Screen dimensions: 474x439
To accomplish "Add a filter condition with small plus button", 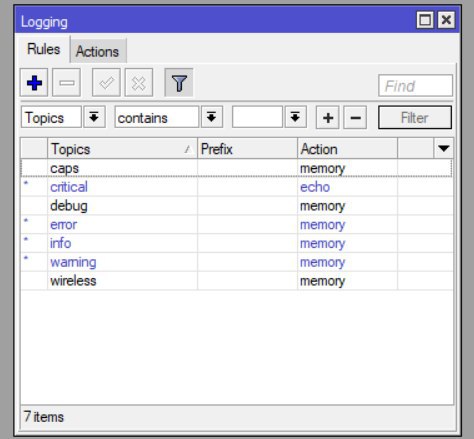I will 328,117.
